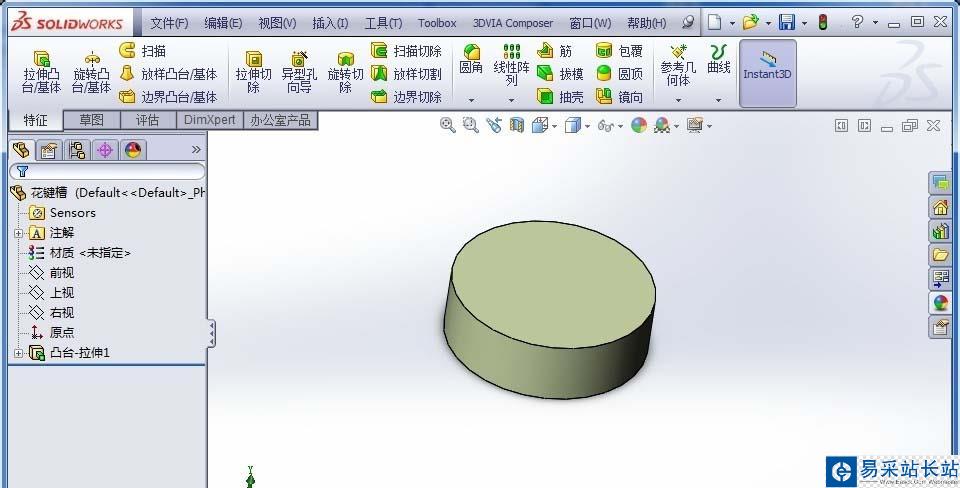
Task: Choose the Lofted Cut 放样切割 feature
Action: [407, 74]
